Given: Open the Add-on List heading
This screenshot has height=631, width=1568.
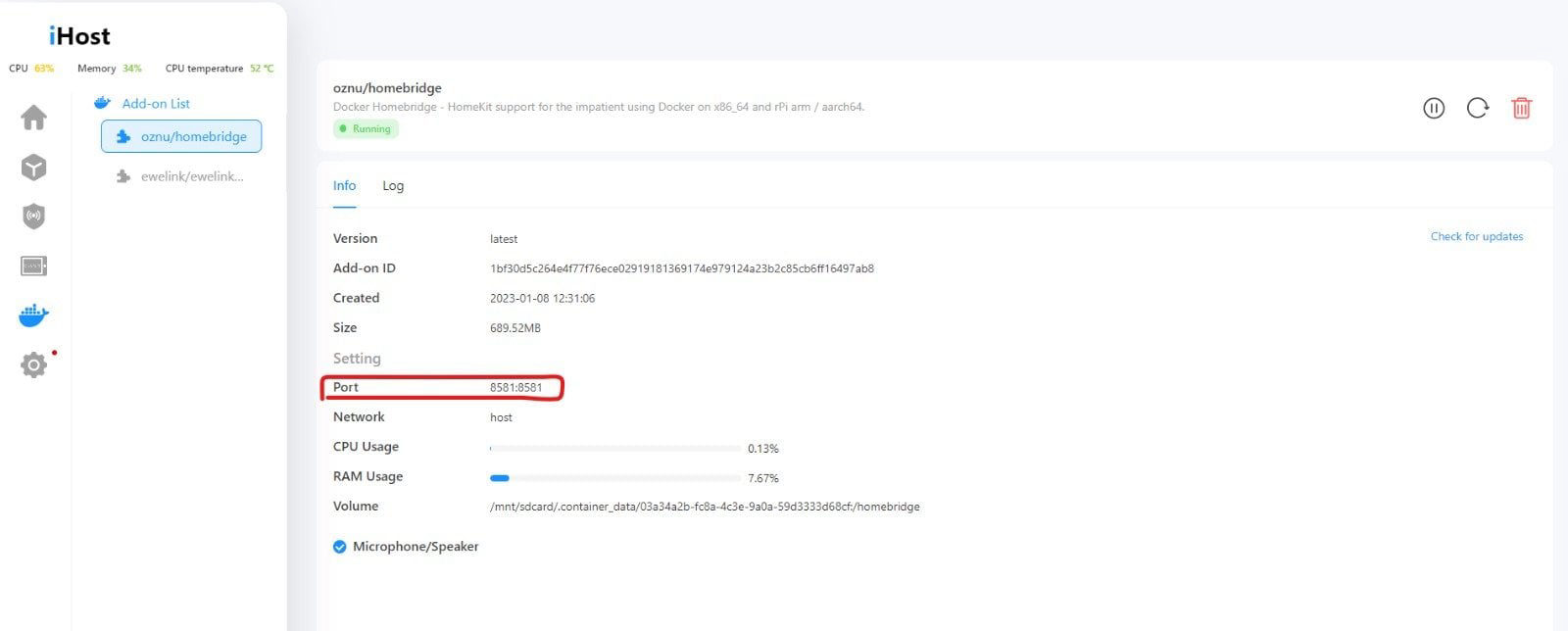Looking at the screenshot, I should 156,103.
